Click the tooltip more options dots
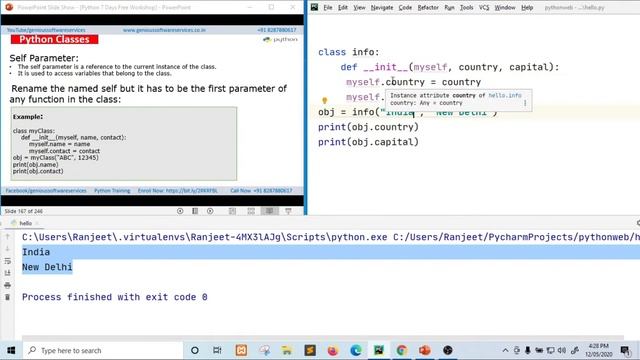640x360 pixels. [525, 103]
